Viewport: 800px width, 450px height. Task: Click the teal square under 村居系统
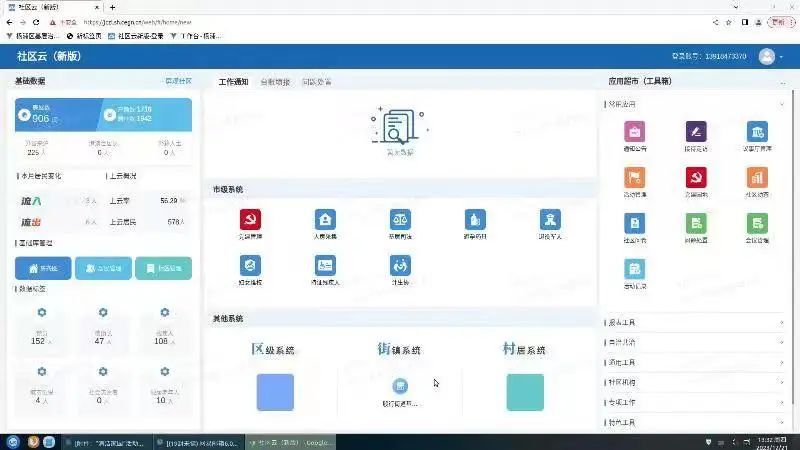tap(525, 392)
